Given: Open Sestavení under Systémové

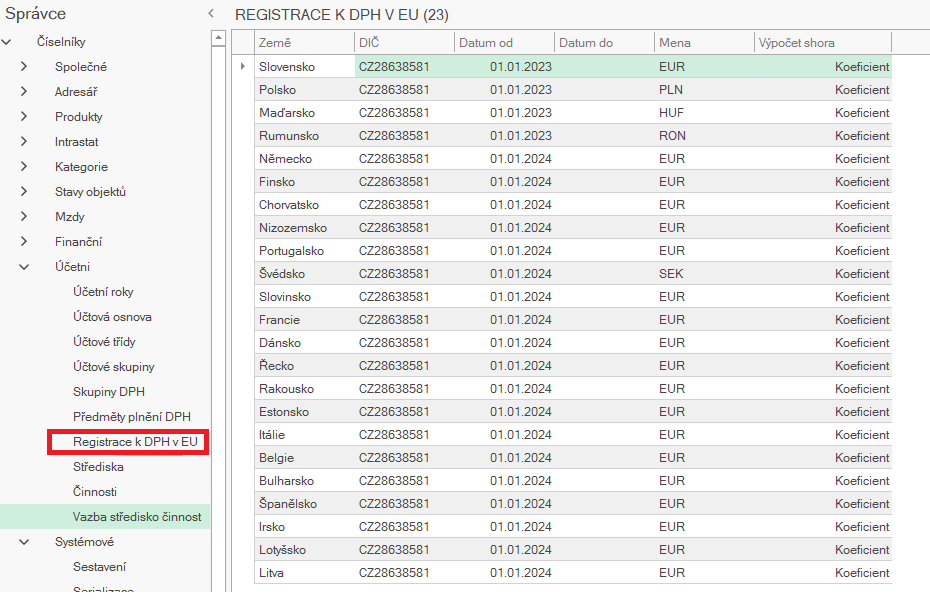Looking at the screenshot, I should tap(100, 567).
